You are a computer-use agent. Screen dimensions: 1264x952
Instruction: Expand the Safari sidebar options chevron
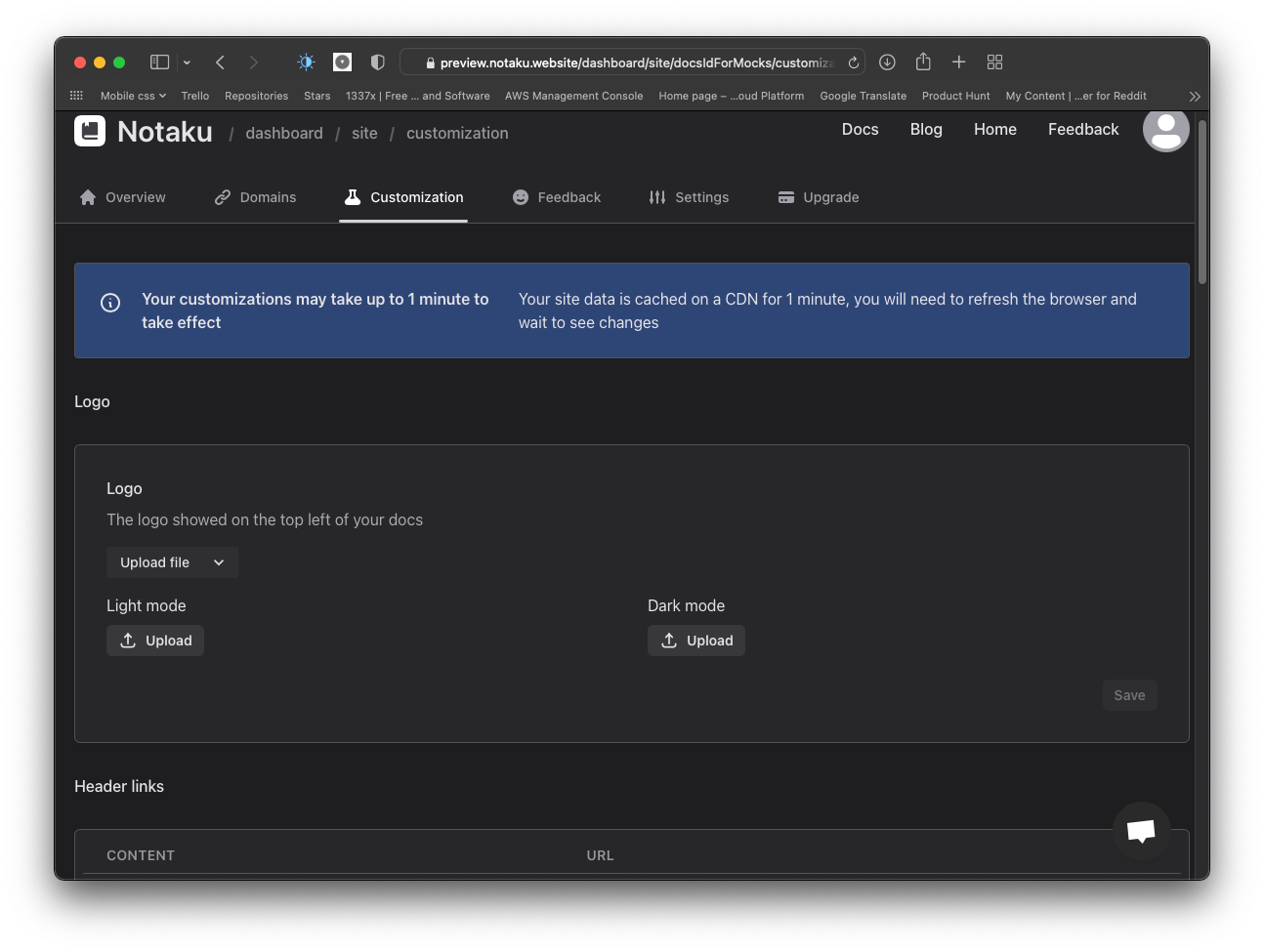click(x=187, y=62)
